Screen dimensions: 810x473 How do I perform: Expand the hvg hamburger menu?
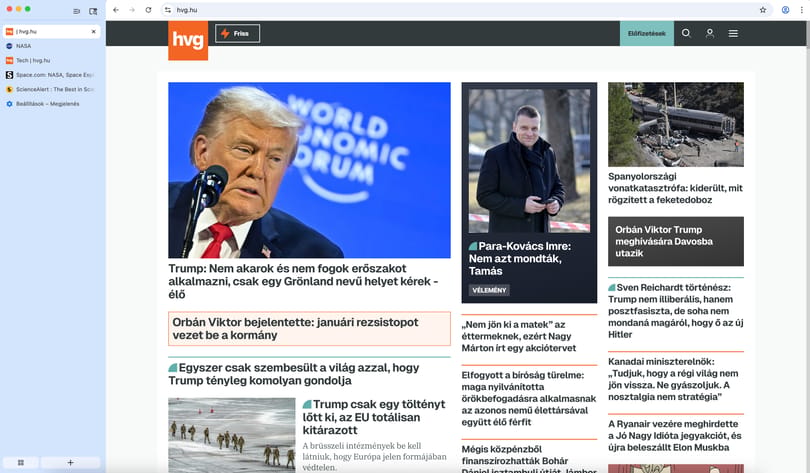pyautogui.click(x=733, y=33)
